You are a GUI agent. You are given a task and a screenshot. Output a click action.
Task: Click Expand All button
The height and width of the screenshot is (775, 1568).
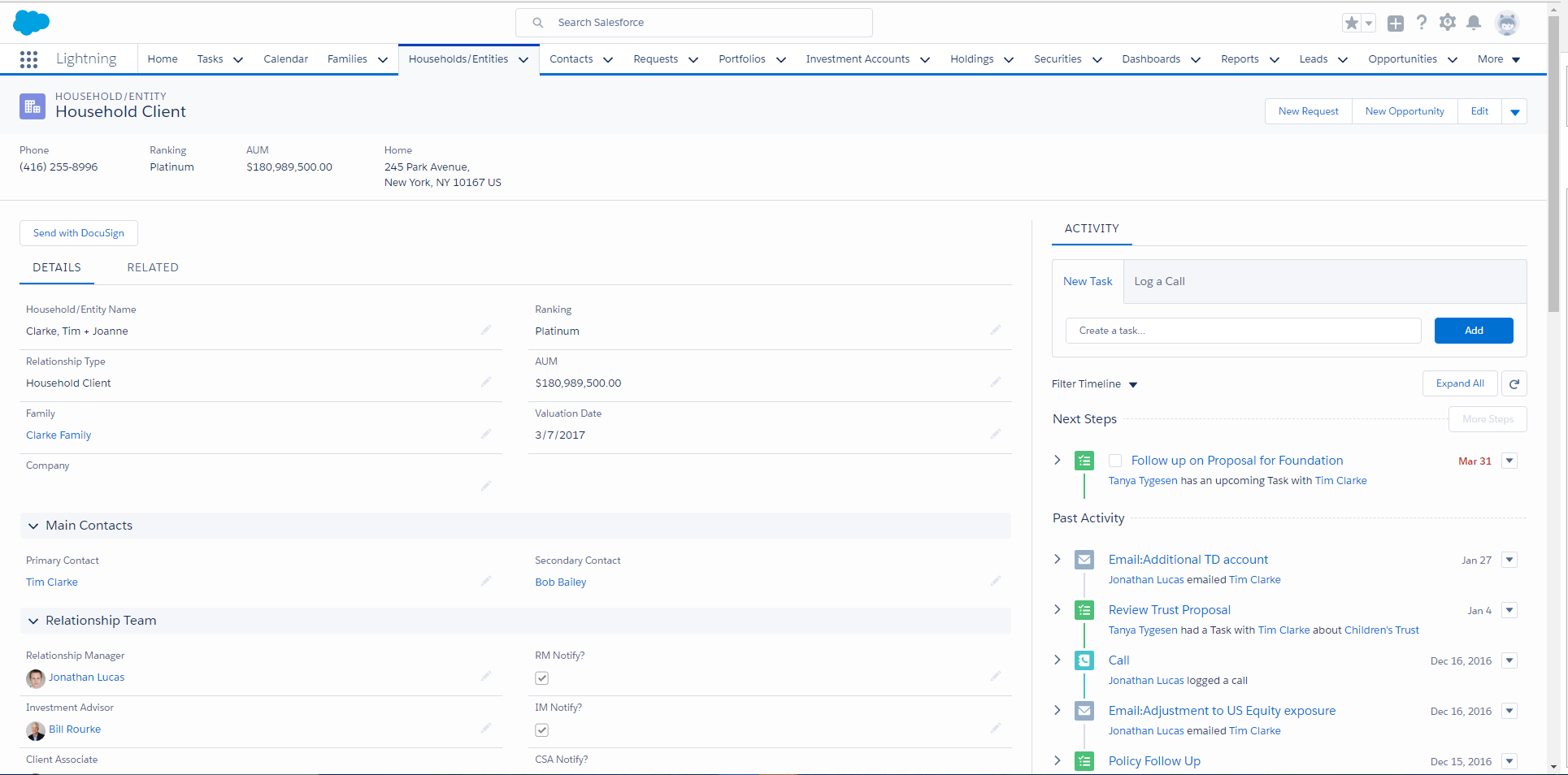pos(1460,383)
